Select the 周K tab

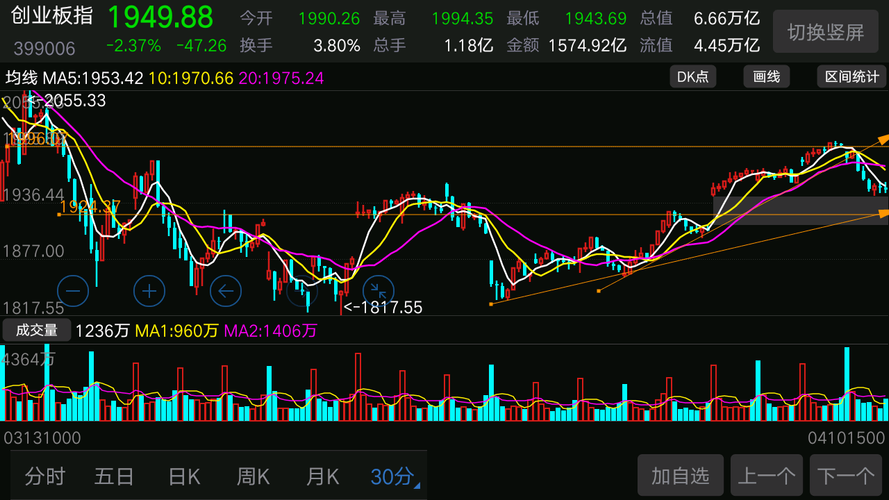[253, 476]
